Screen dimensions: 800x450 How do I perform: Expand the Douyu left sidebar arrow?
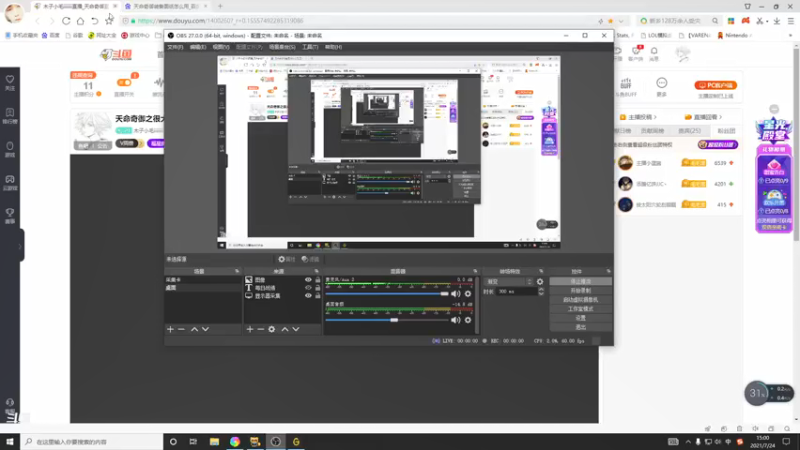[20, 246]
